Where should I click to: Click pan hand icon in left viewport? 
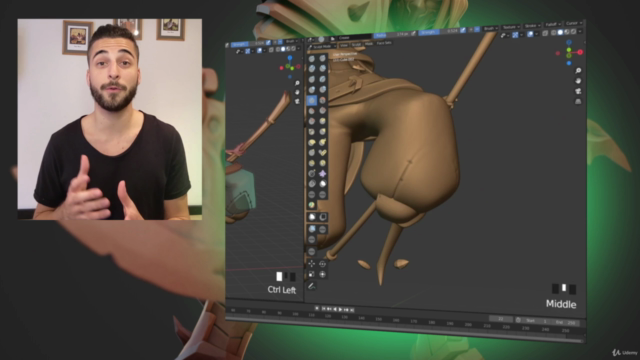(297, 92)
